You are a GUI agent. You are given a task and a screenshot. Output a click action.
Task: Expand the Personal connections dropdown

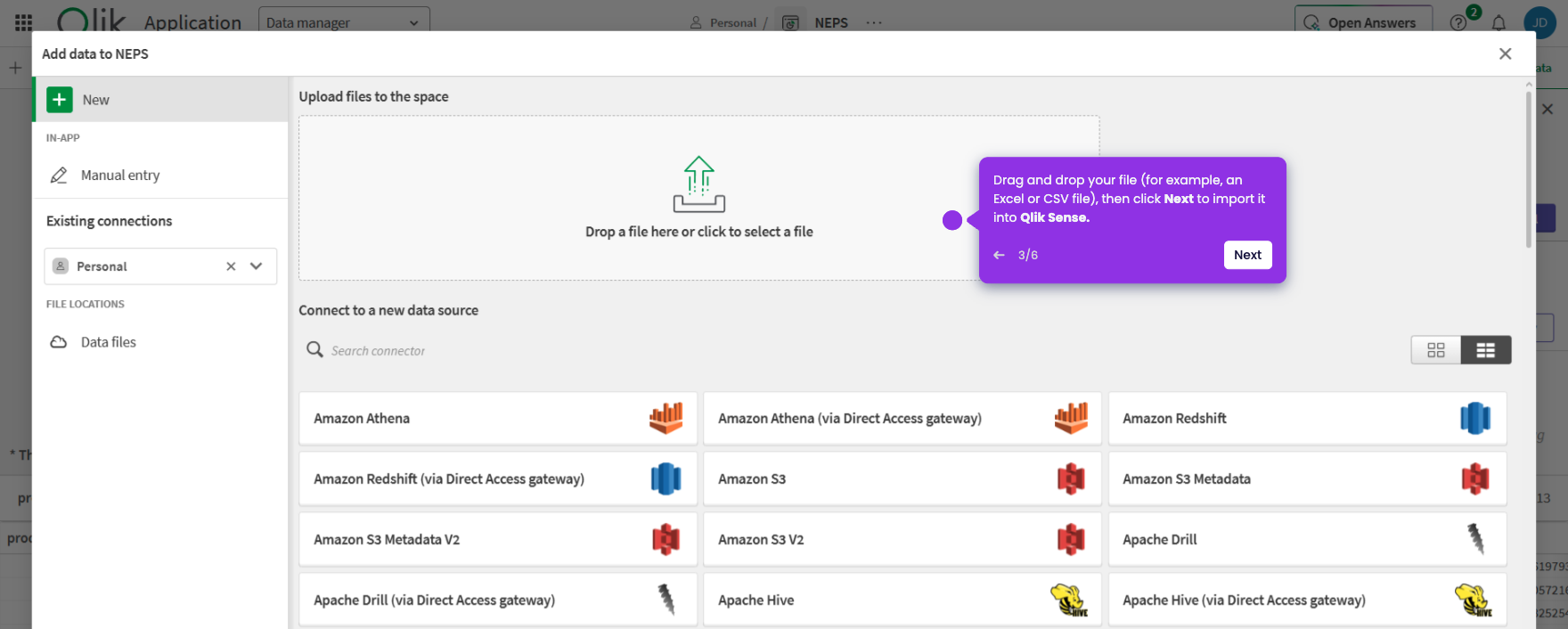point(257,266)
